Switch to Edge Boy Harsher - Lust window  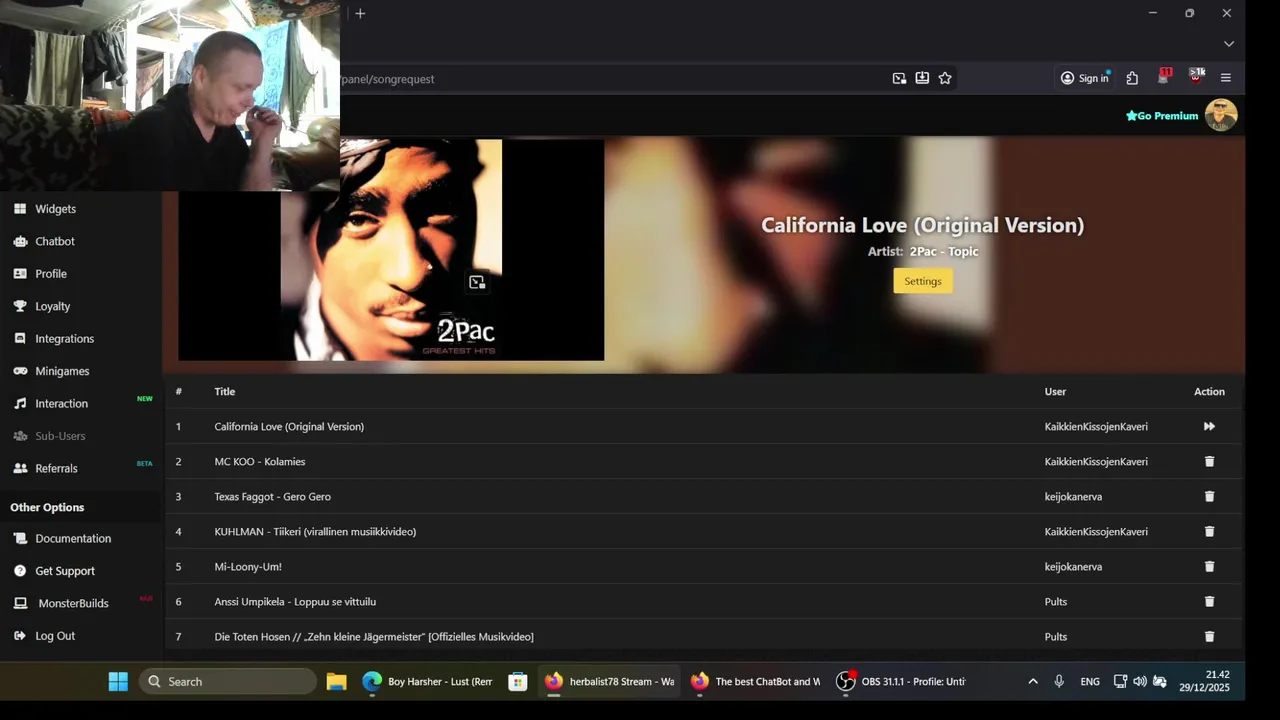[x=428, y=682]
